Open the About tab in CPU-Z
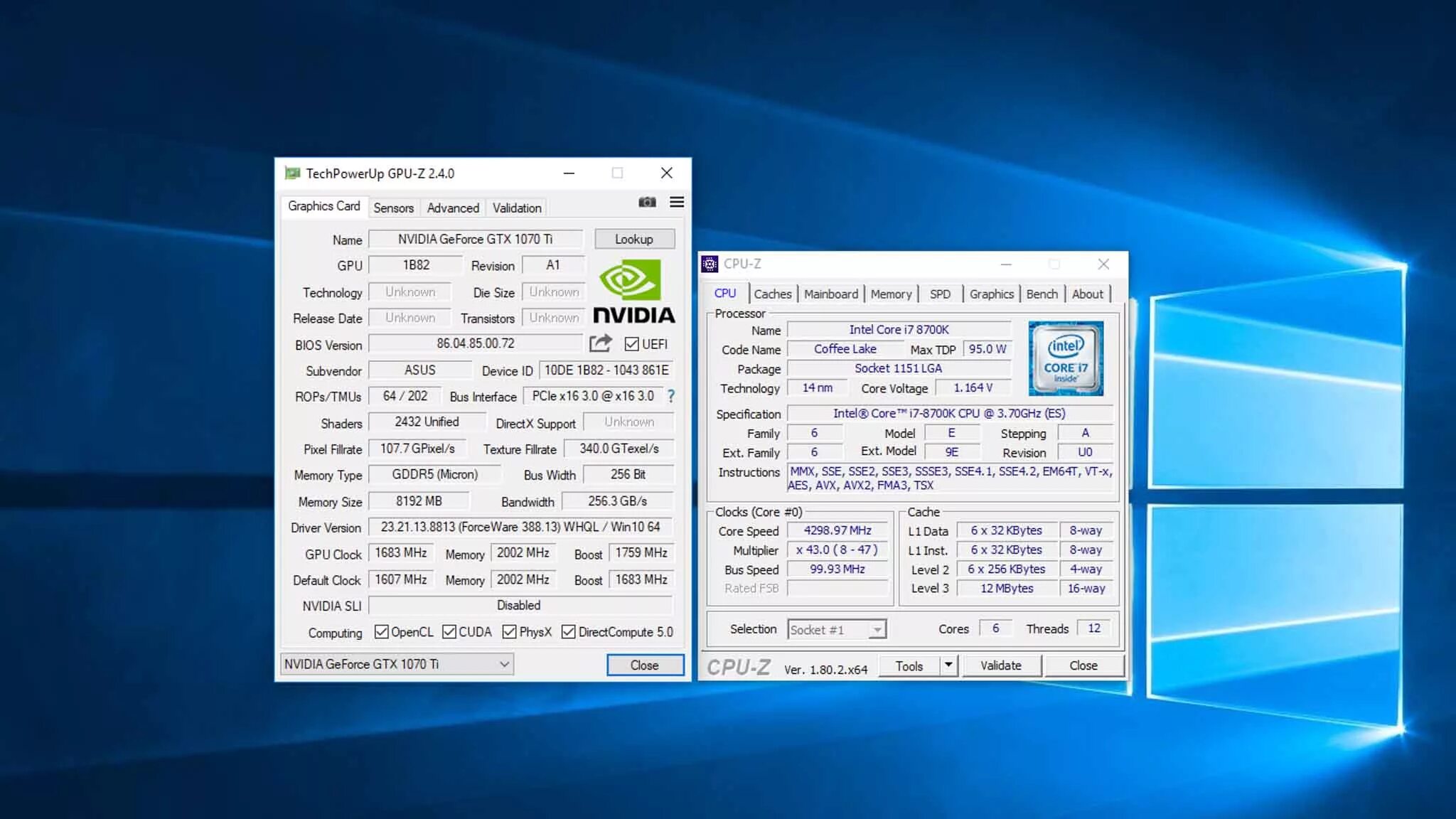This screenshot has width=1456, height=819. [1087, 294]
